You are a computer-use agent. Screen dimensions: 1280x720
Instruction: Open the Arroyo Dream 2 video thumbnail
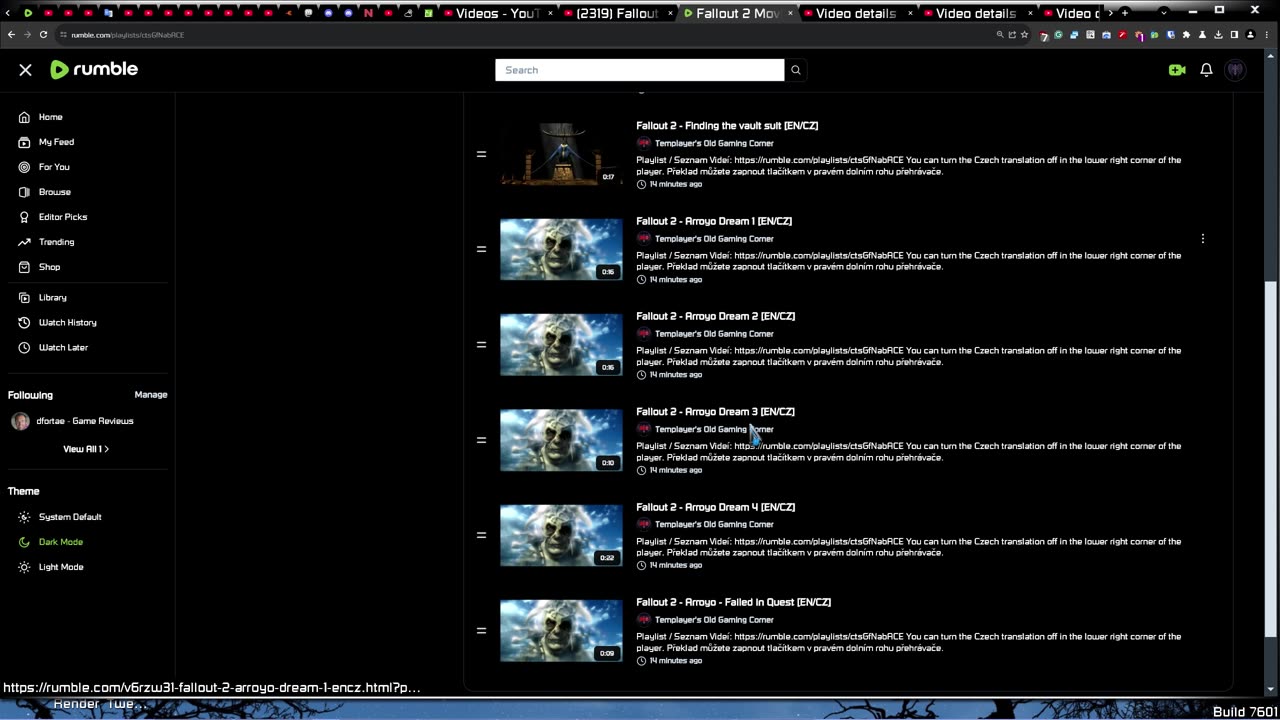pos(561,345)
